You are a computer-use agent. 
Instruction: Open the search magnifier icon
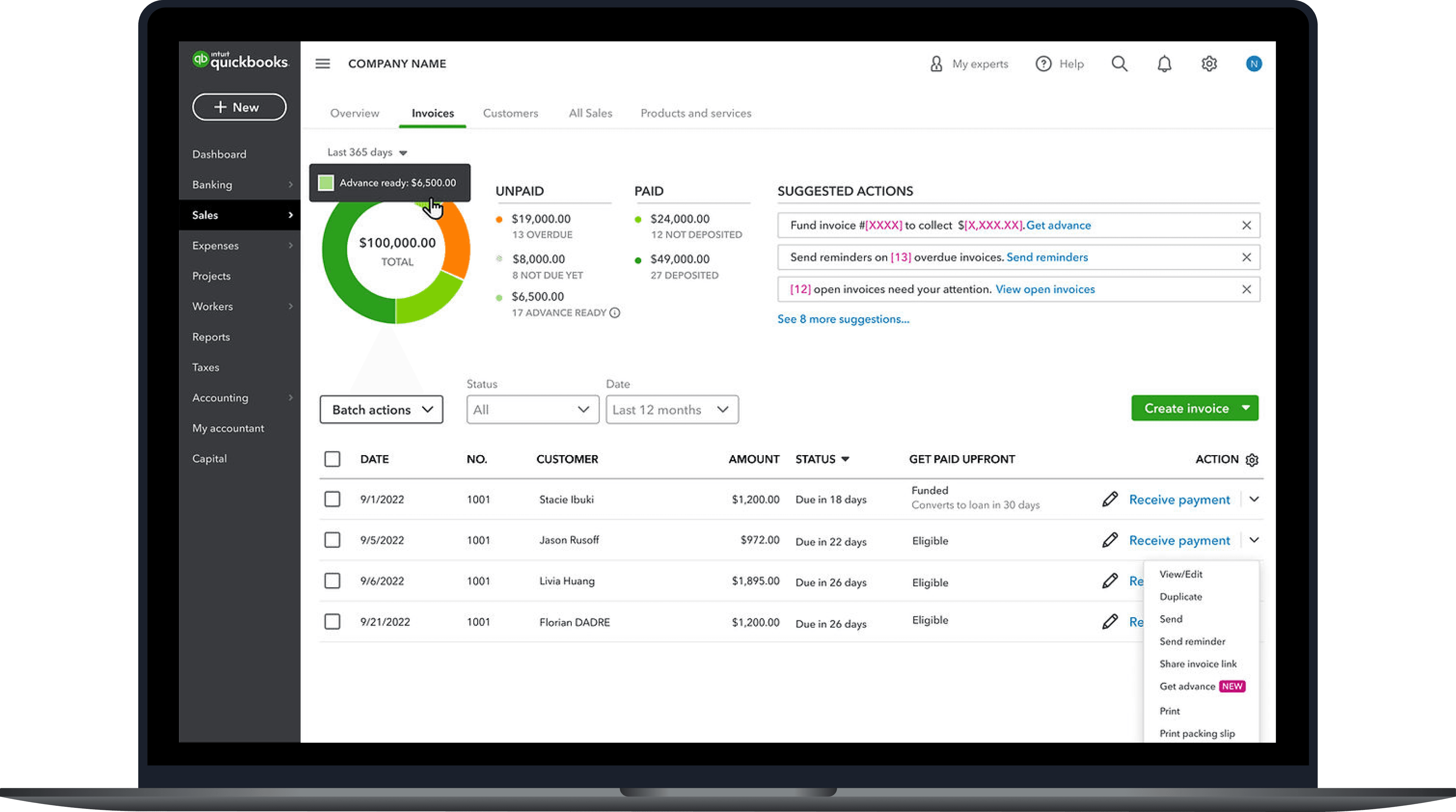1119,64
